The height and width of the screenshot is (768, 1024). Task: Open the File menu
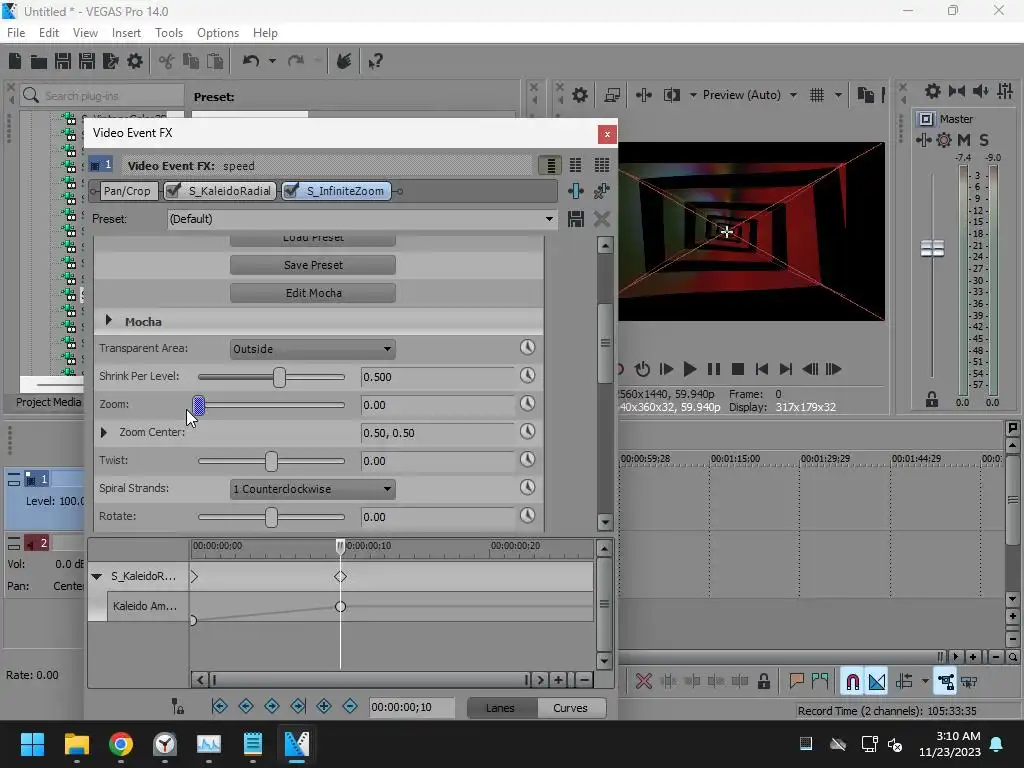pyautogui.click(x=16, y=33)
